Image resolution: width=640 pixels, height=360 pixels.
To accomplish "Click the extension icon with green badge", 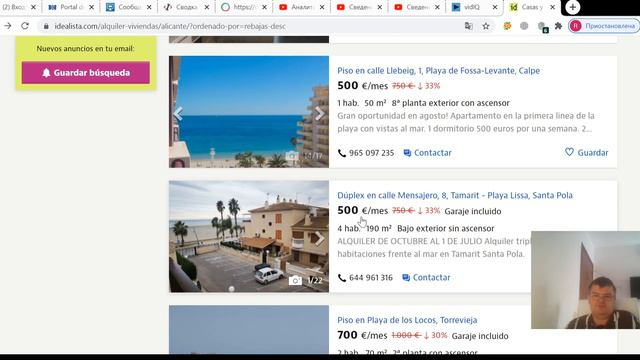I will click(x=542, y=27).
